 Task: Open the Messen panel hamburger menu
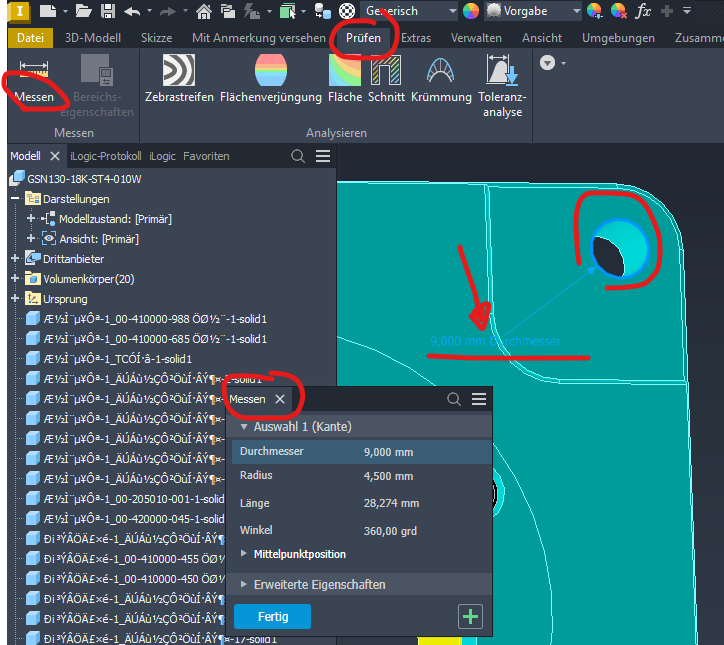479,399
